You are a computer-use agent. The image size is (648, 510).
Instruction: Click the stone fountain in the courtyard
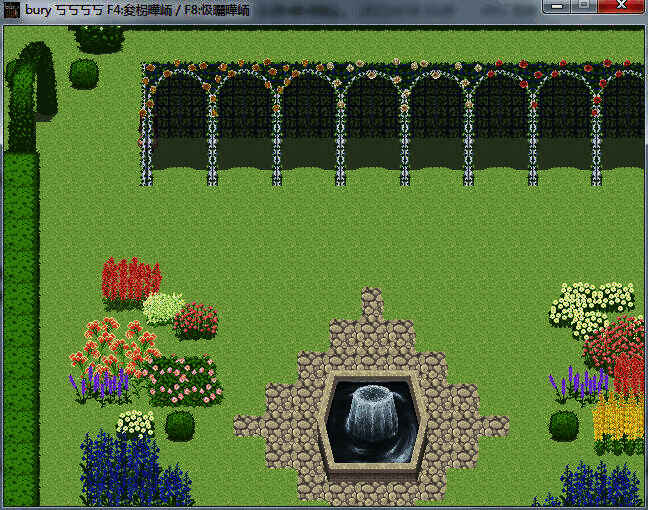tap(371, 418)
